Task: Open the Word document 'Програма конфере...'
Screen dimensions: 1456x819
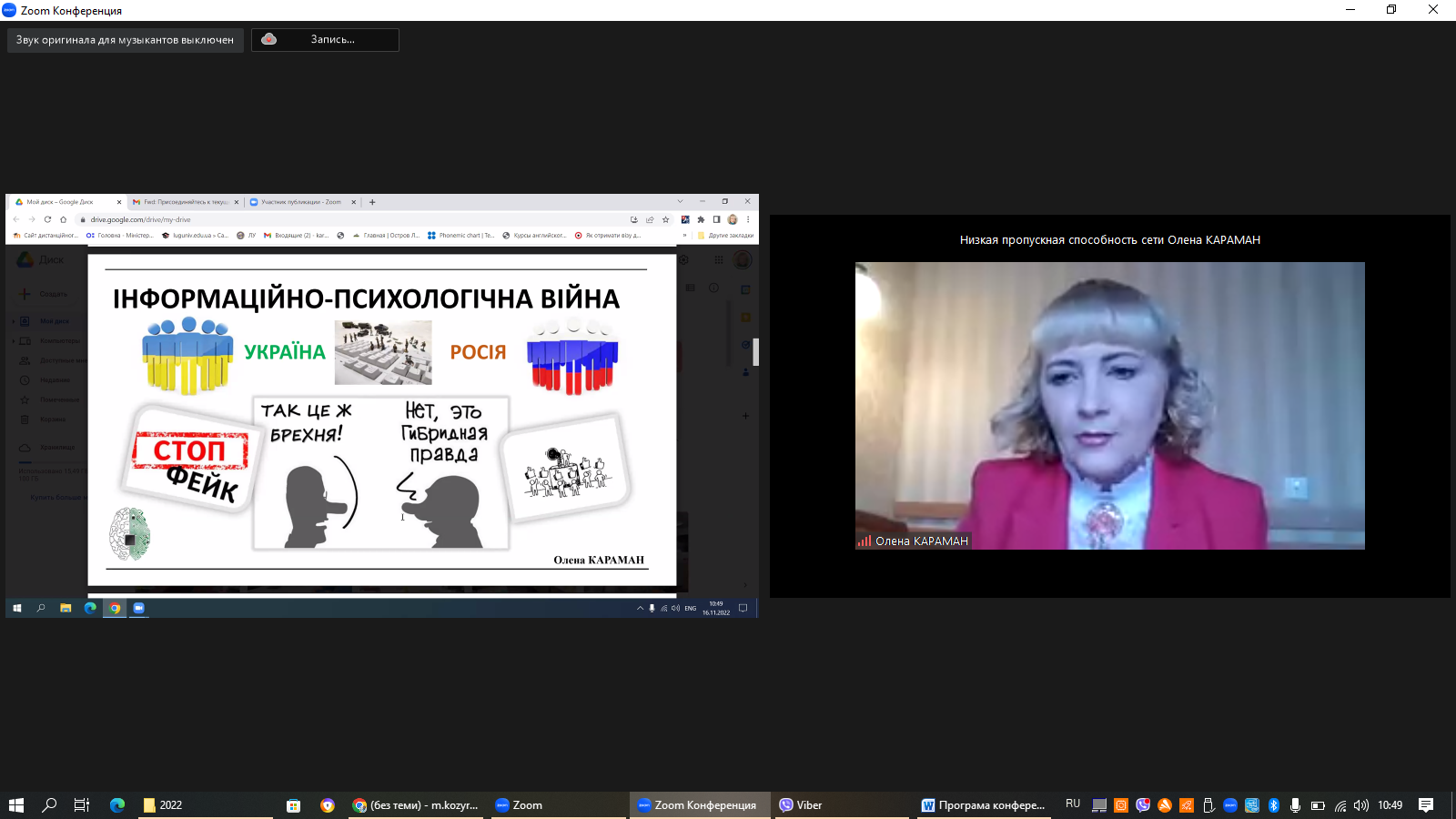Action: 983,805
